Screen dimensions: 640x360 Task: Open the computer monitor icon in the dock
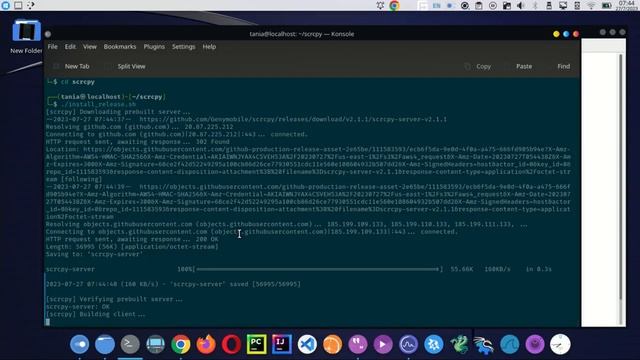tap(155, 344)
